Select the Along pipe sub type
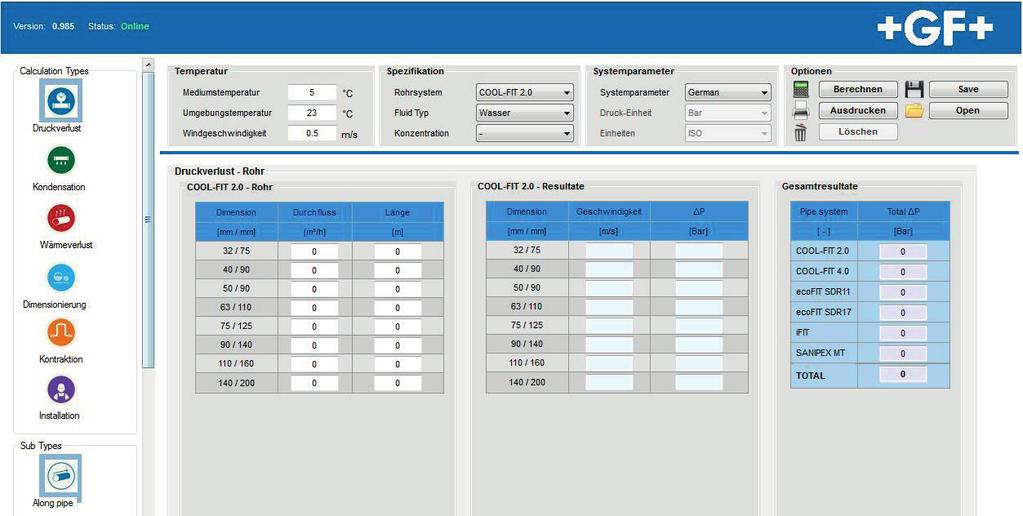The image size is (1023, 516). click(61, 477)
